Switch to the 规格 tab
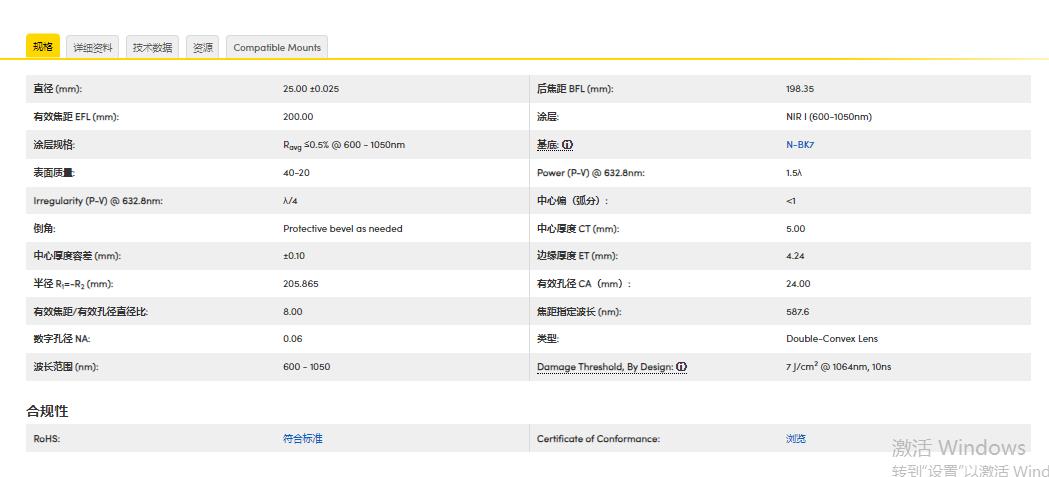1049x477 pixels. click(x=42, y=47)
